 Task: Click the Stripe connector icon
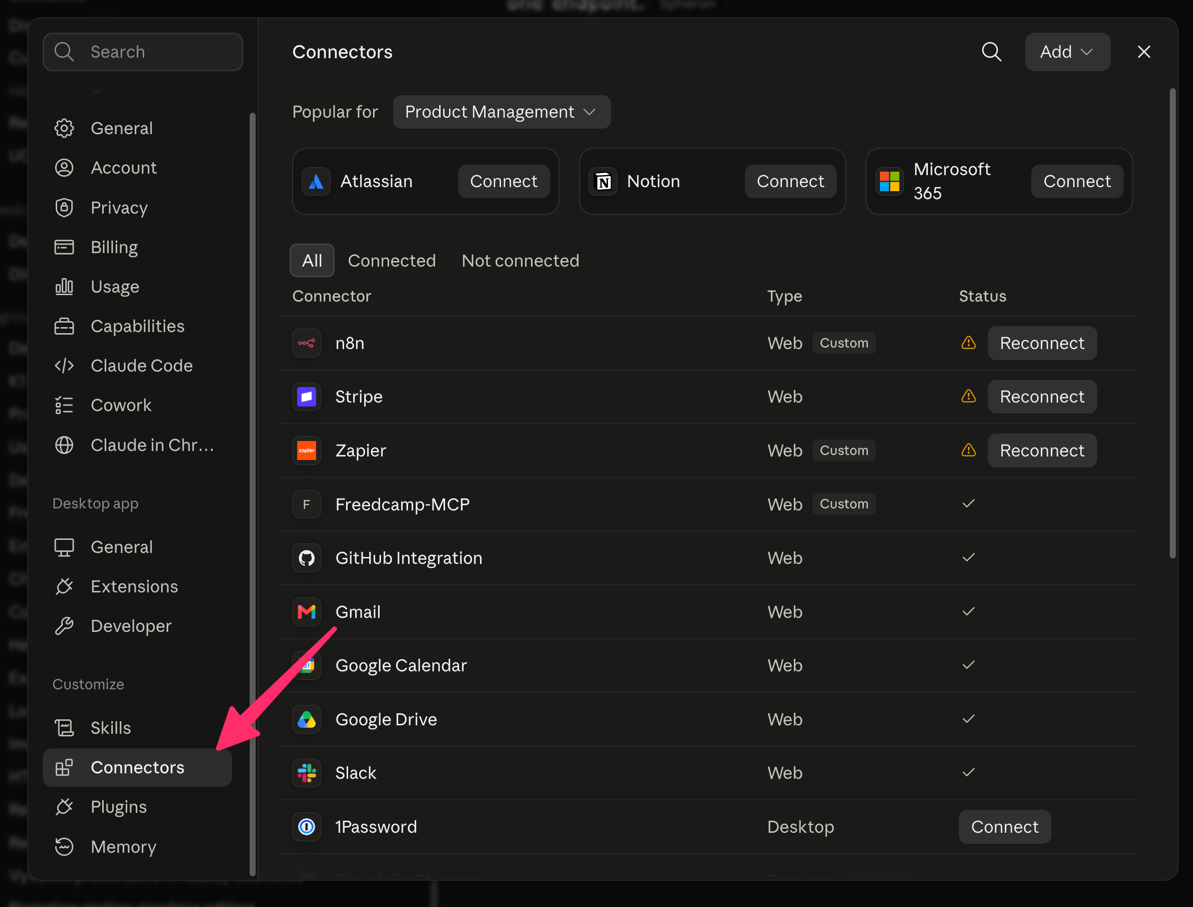tap(307, 396)
